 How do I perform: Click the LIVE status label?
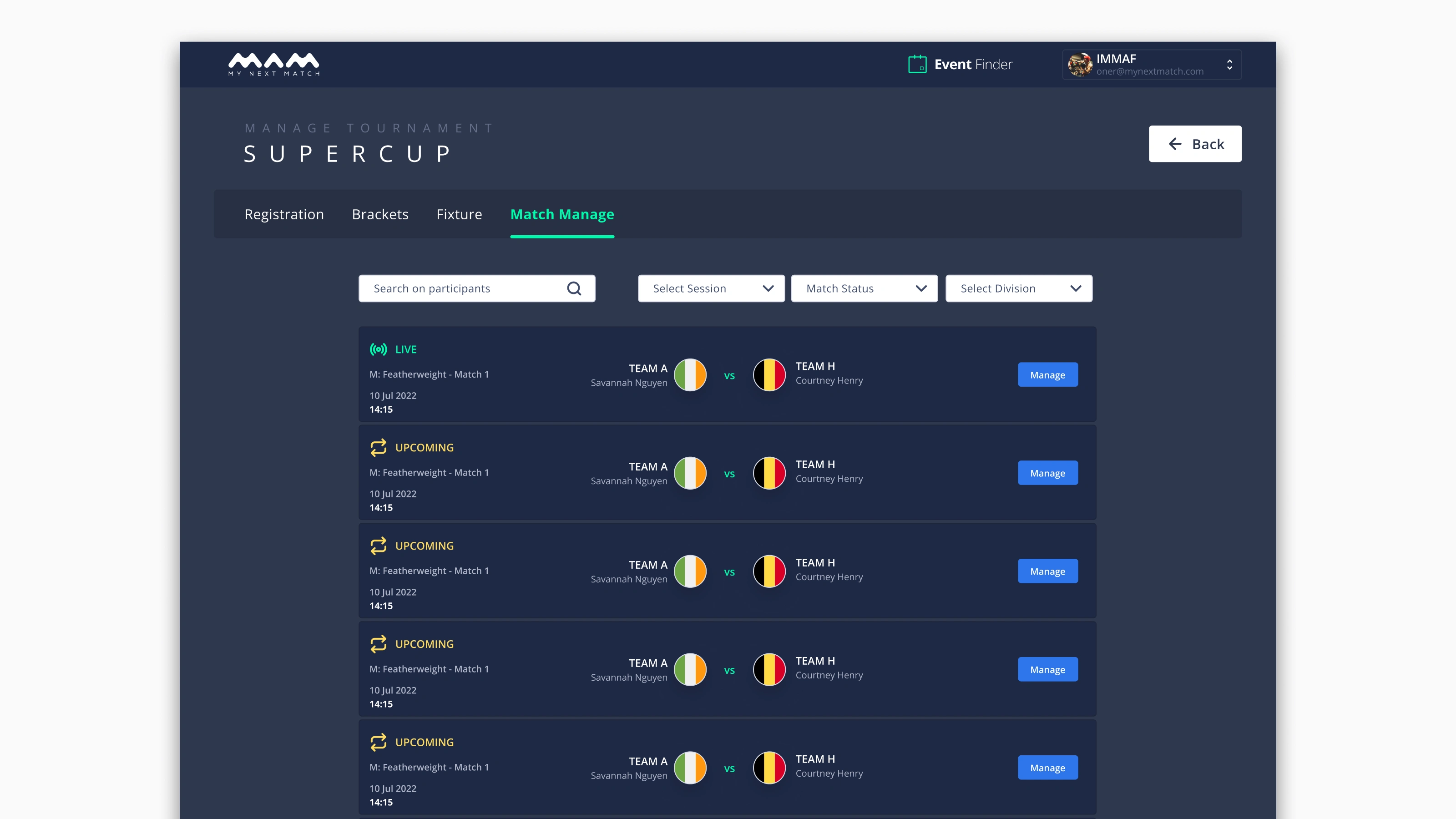406,349
